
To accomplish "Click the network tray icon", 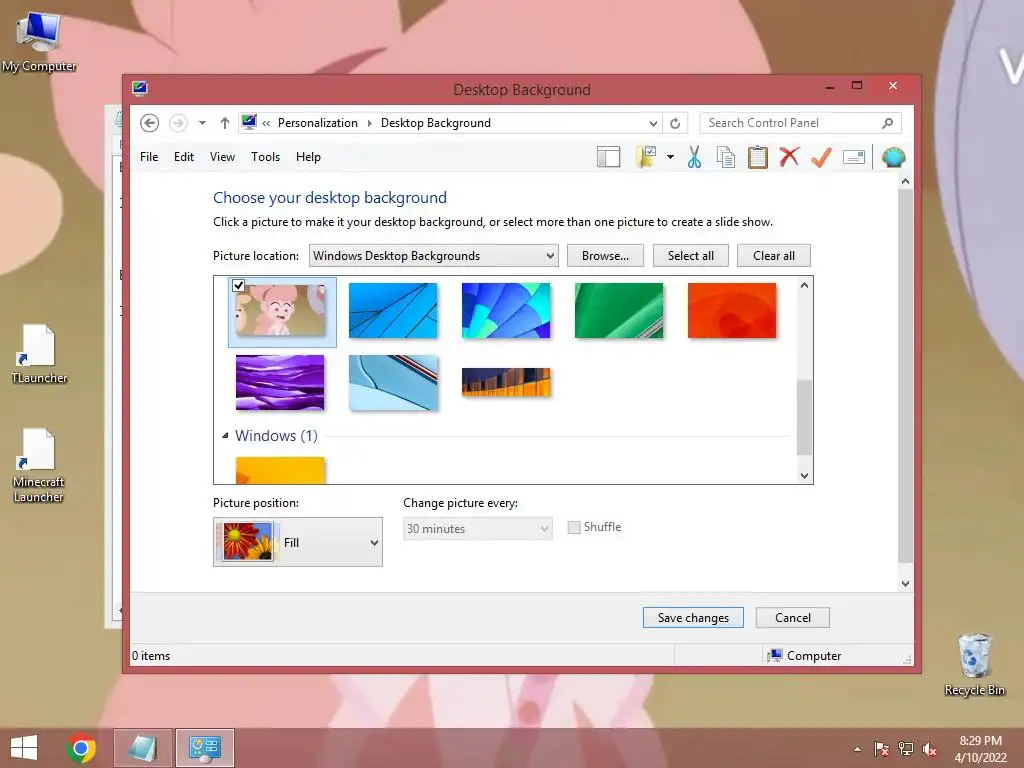I will 906,749.
